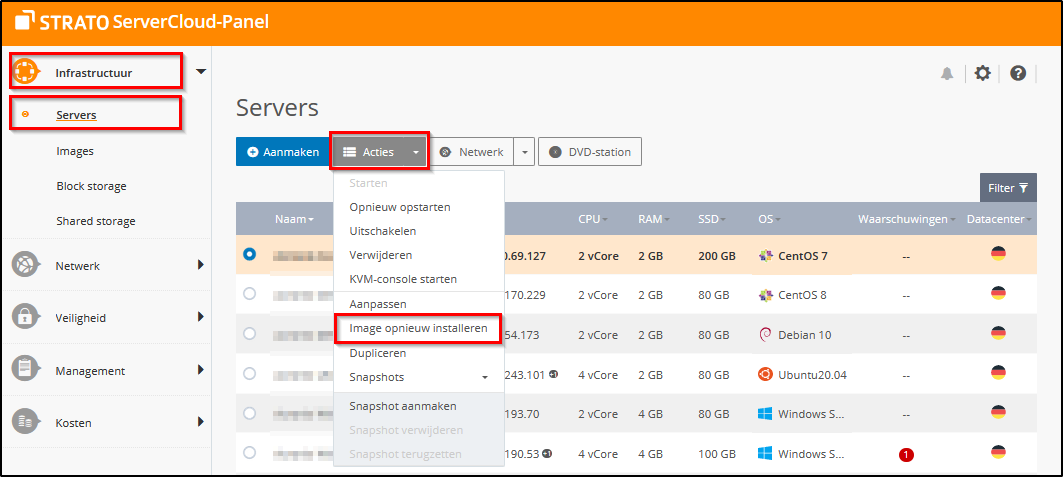Image resolution: width=1063 pixels, height=477 pixels.
Task: Click the help question mark icon
Action: pos(1018,74)
